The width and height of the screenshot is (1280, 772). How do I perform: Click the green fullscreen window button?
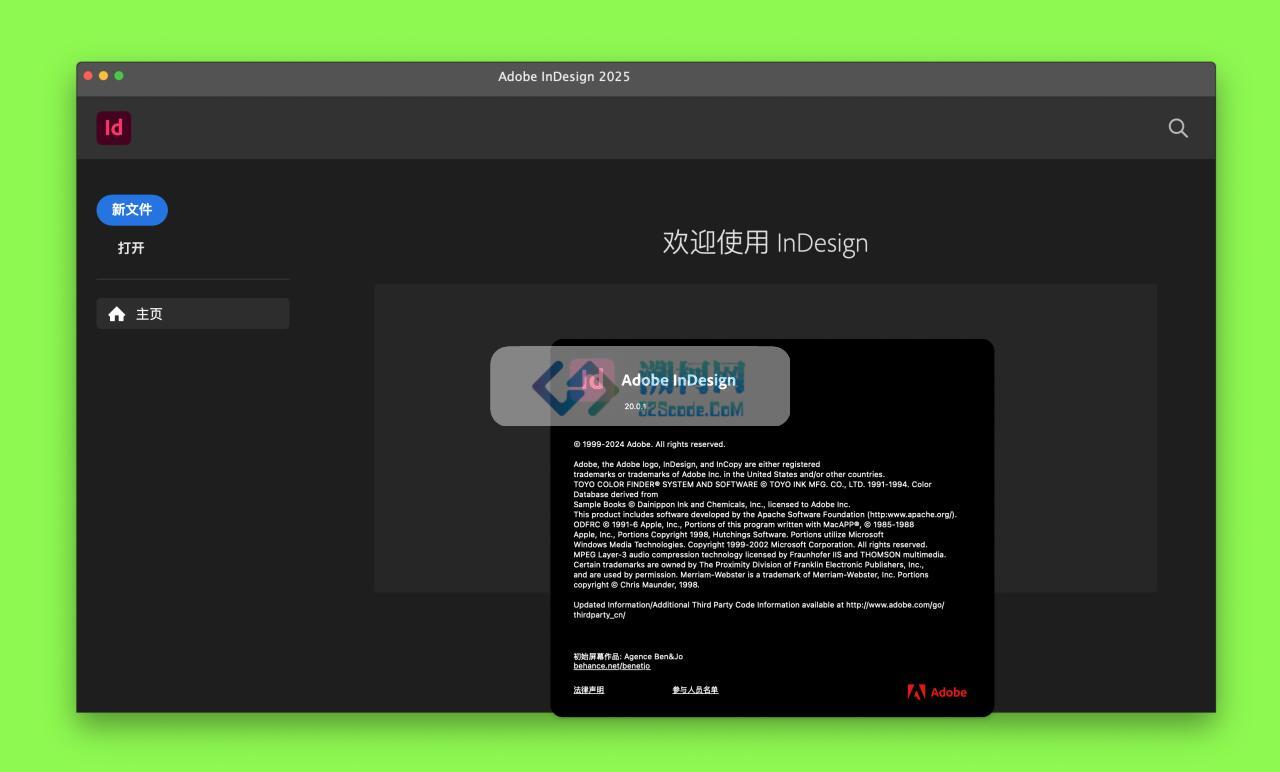[x=119, y=76]
